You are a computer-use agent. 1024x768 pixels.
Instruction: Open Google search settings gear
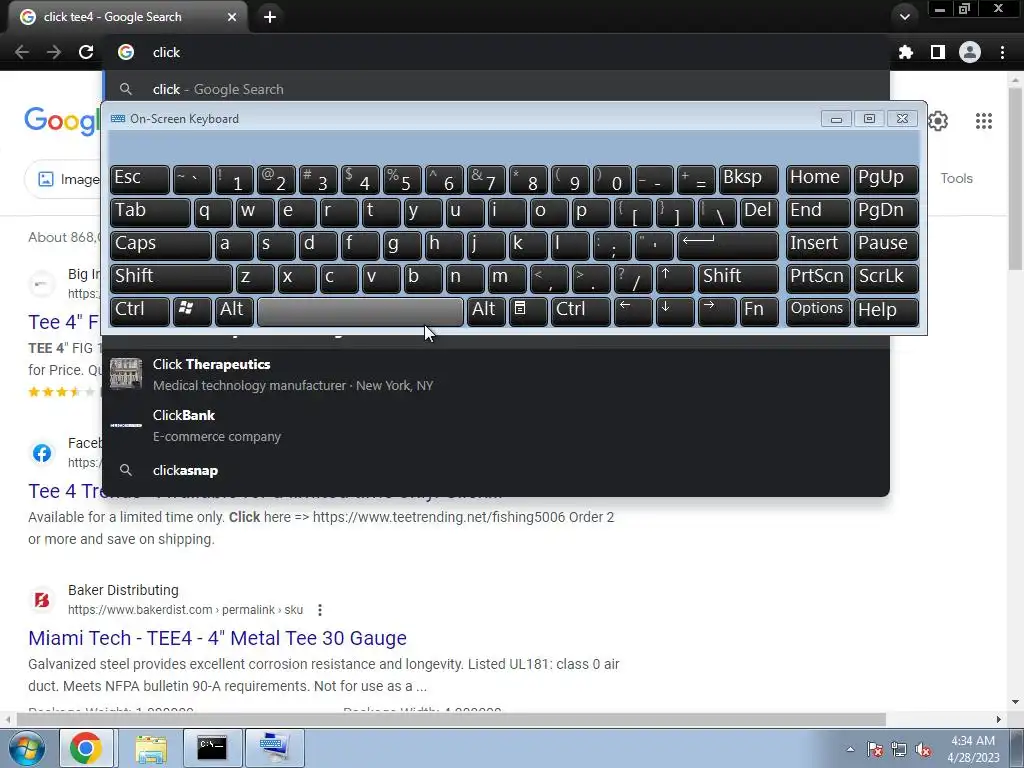(938, 121)
